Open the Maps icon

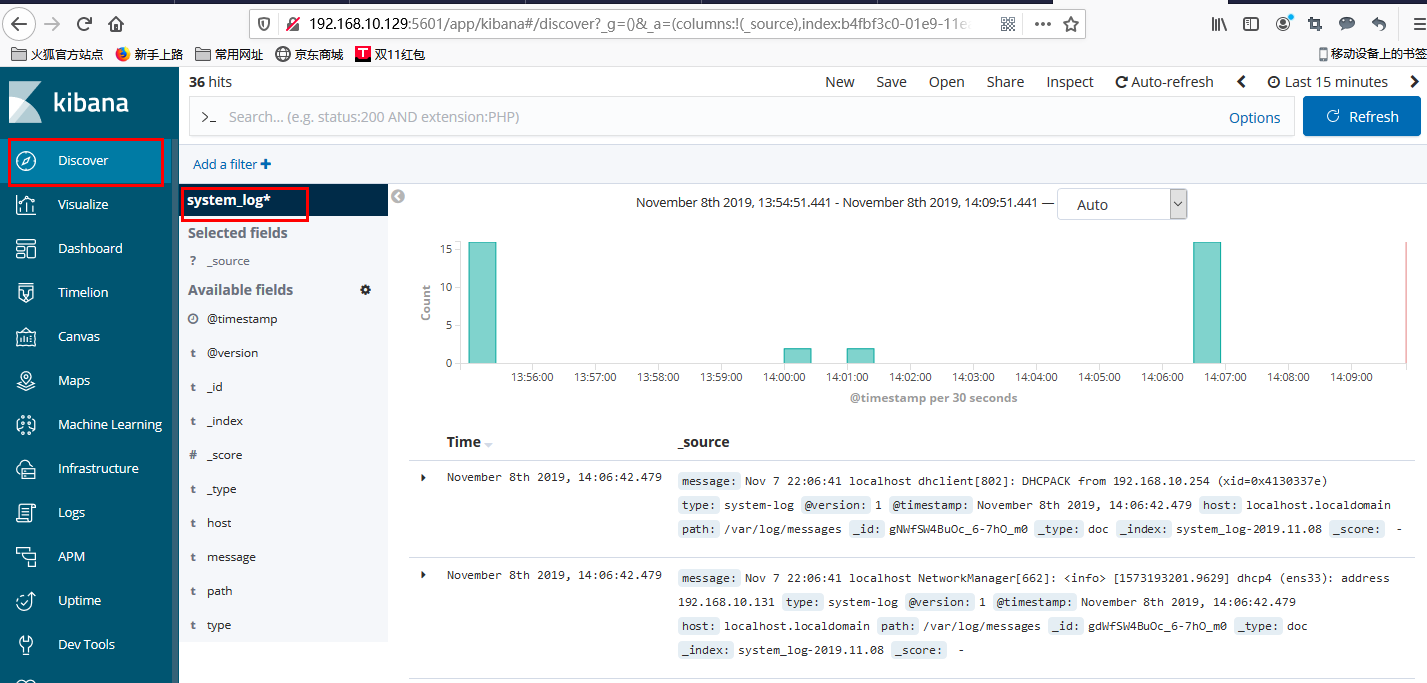[27, 381]
